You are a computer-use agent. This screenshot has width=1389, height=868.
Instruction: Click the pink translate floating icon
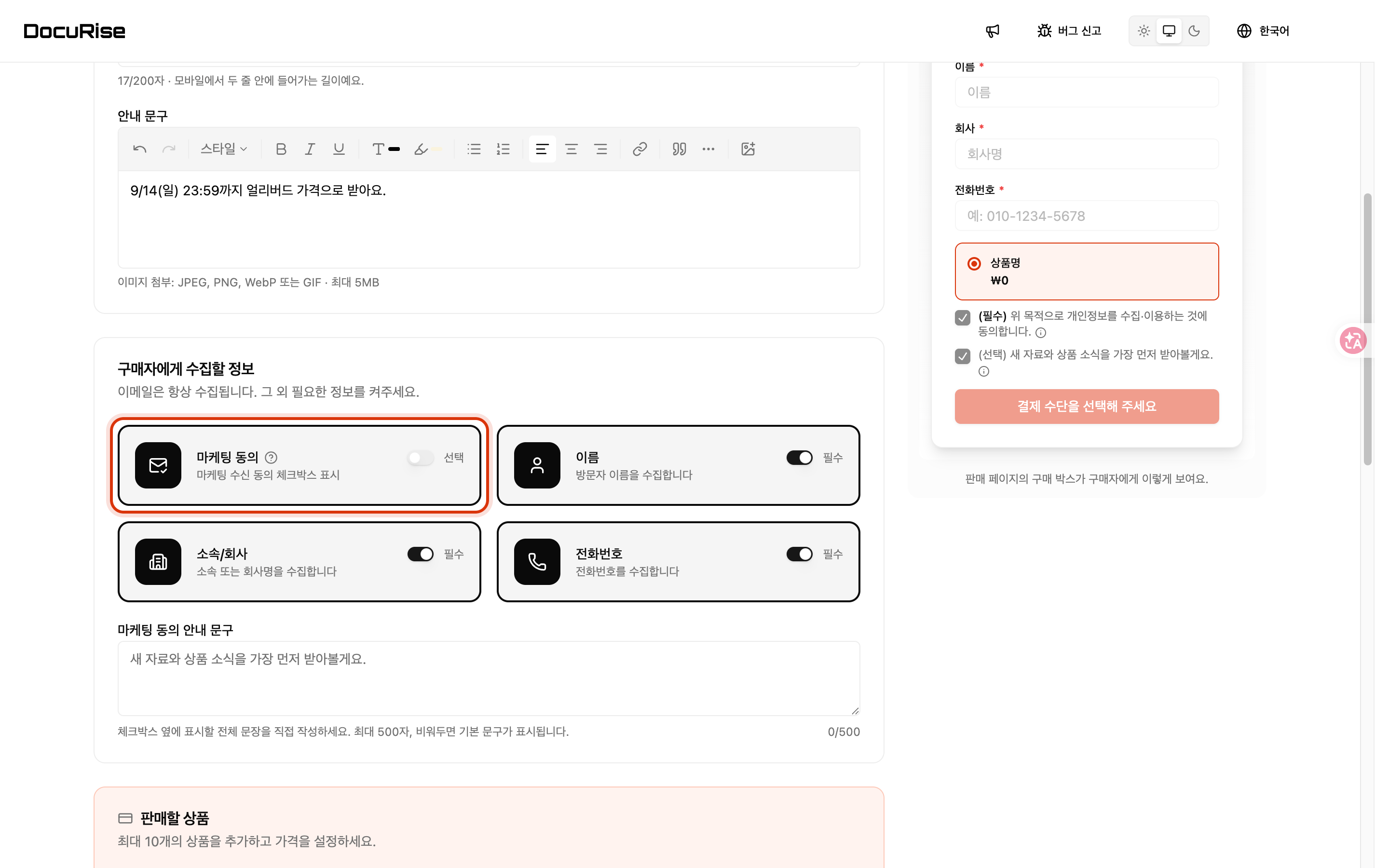1353,340
